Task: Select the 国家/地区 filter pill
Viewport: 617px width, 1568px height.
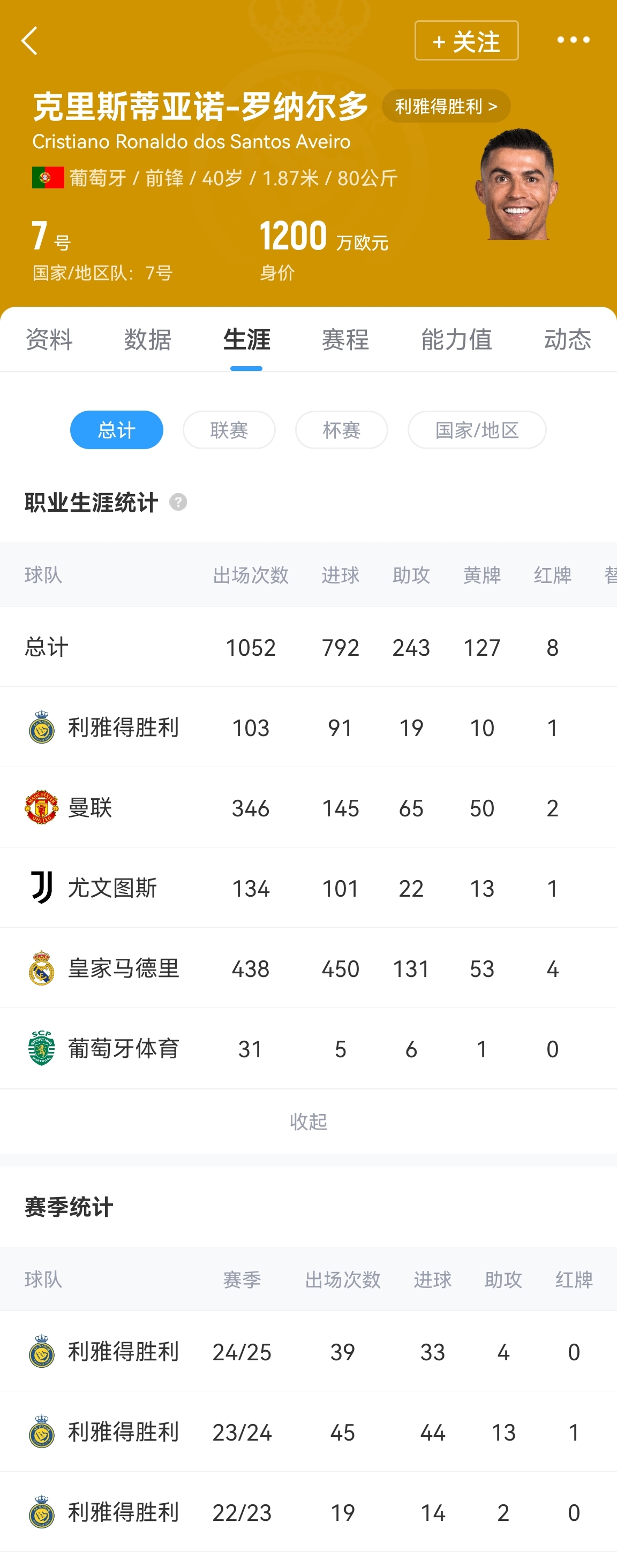Action: coord(477,430)
